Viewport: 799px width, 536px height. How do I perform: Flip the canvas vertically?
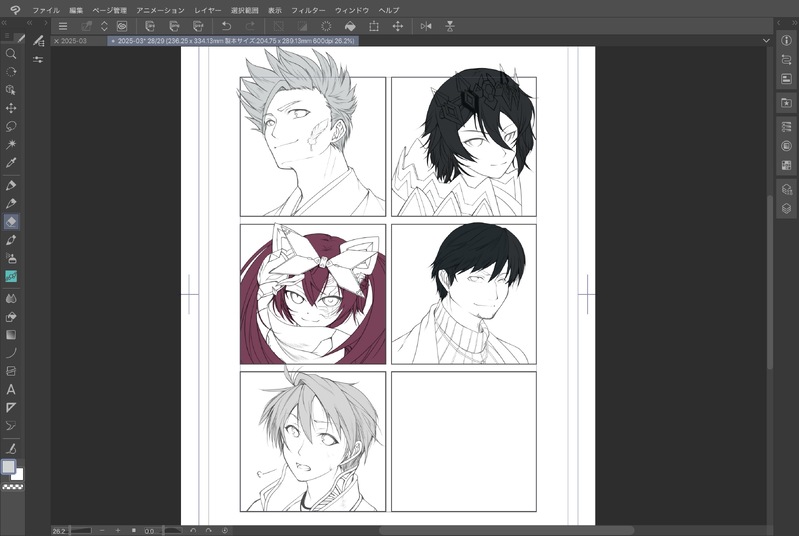click(450, 26)
